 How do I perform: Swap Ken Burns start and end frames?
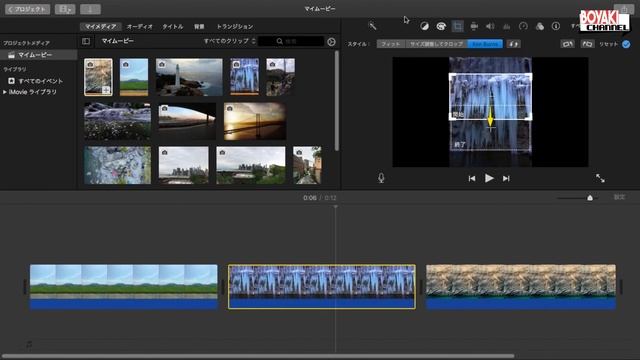(513, 44)
